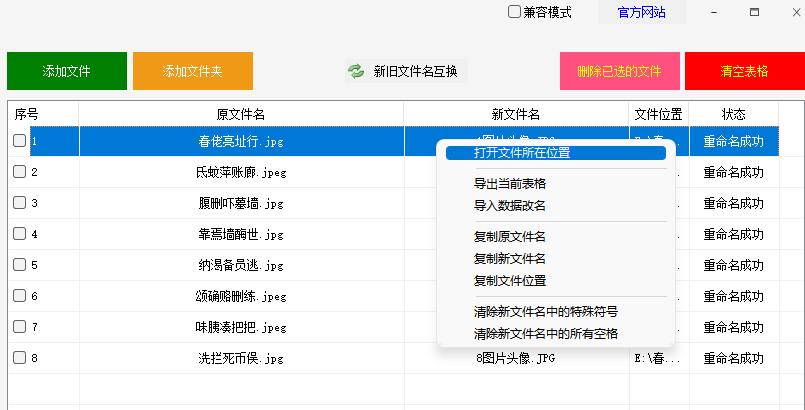This screenshot has height=410, width=805.
Task: Click 重命名成功 status in row 8
Action: 734,358
